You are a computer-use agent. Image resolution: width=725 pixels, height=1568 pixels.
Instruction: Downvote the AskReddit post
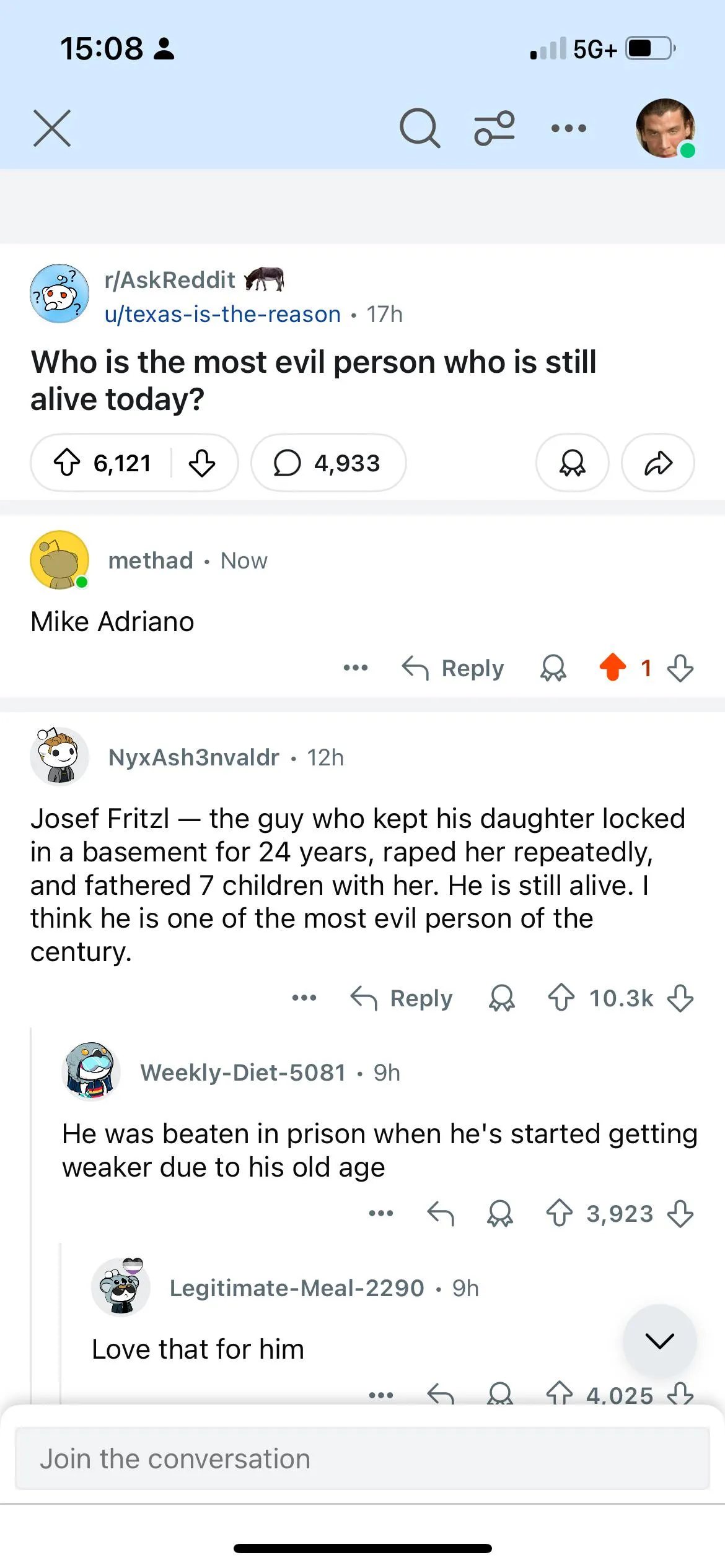click(x=202, y=463)
